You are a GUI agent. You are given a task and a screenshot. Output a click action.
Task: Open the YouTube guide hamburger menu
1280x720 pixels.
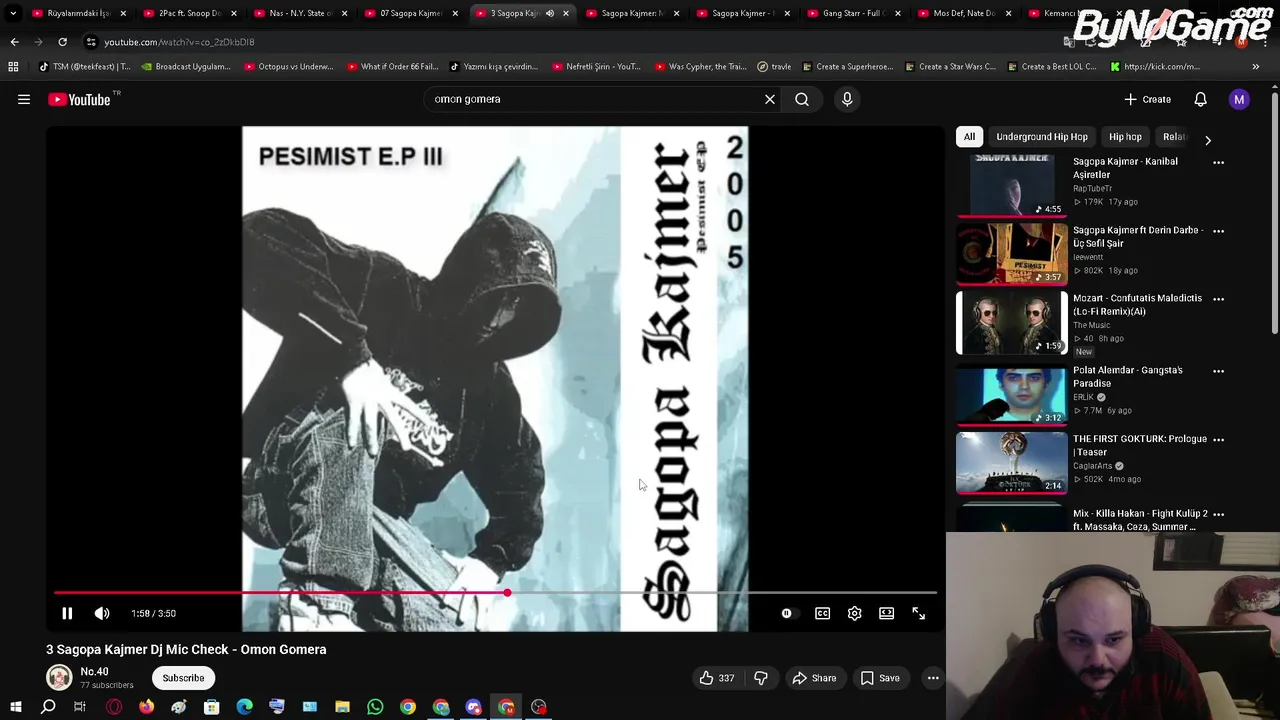(24, 99)
